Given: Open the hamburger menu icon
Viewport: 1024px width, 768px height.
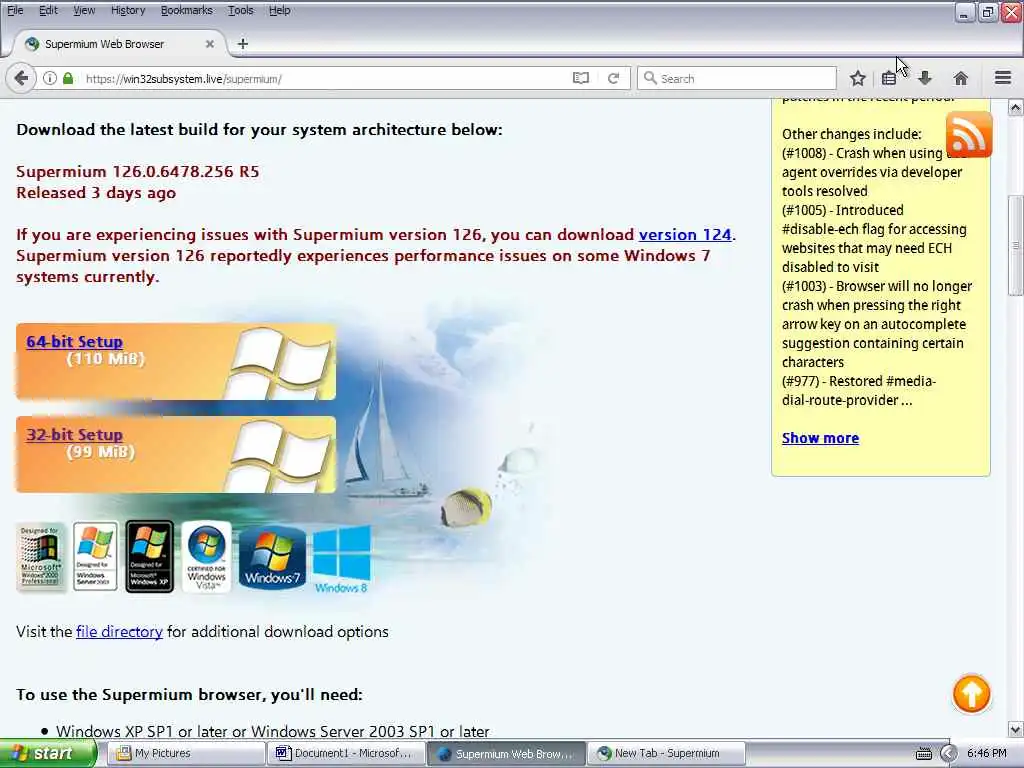Looking at the screenshot, I should 1003,78.
